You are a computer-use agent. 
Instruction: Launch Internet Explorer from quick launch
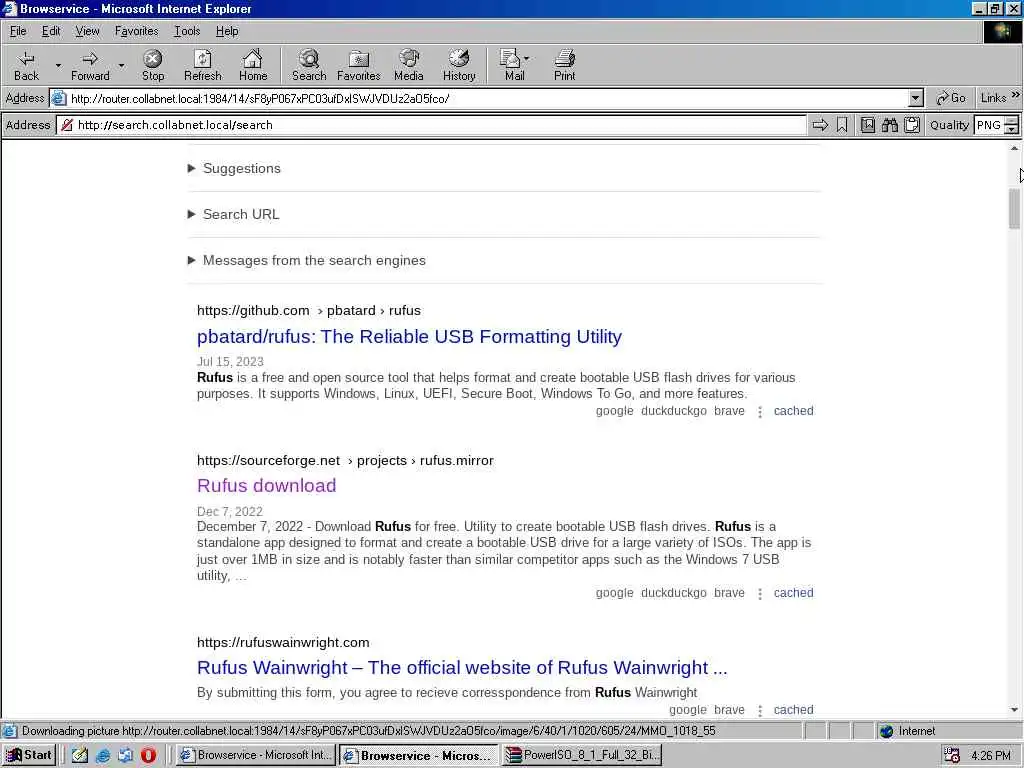click(103, 756)
